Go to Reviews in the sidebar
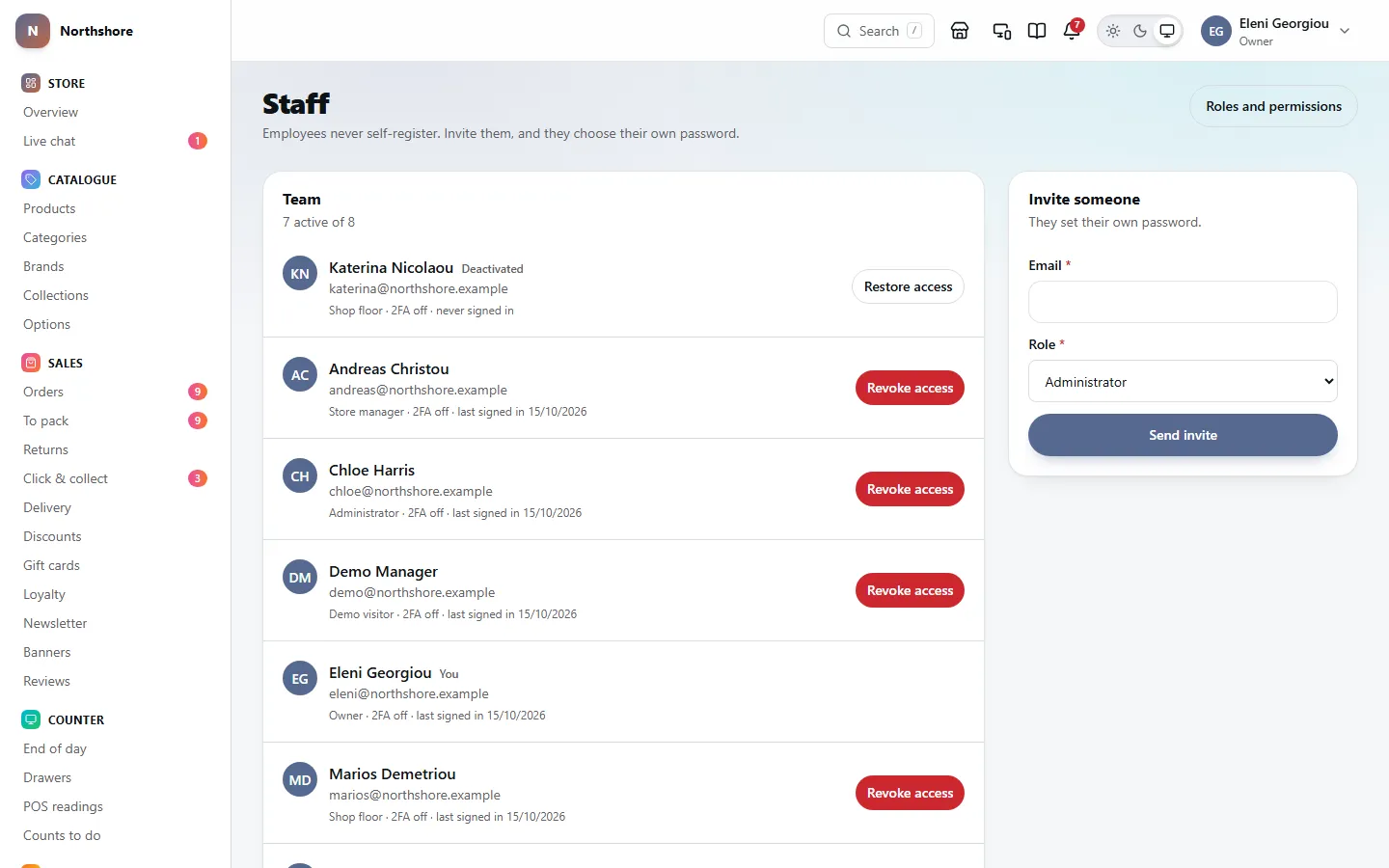The image size is (1389, 868). [x=46, y=681]
